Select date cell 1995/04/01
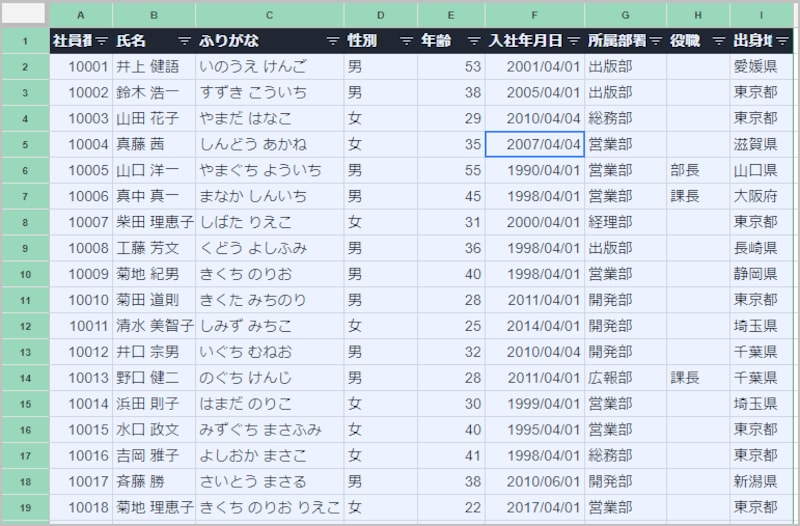Image resolution: width=800 pixels, height=526 pixels. (535, 430)
